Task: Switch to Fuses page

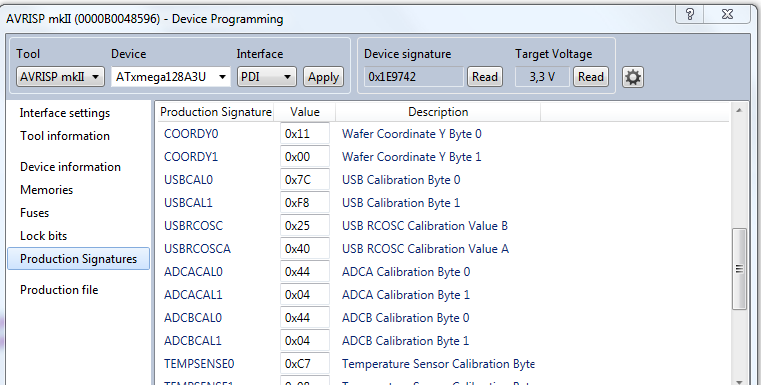Action: coord(34,213)
